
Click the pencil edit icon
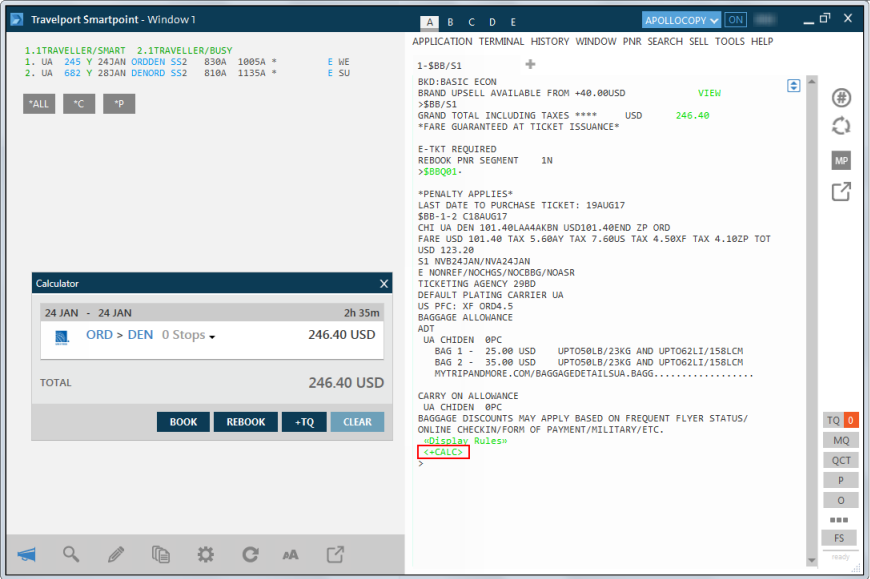[x=116, y=554]
